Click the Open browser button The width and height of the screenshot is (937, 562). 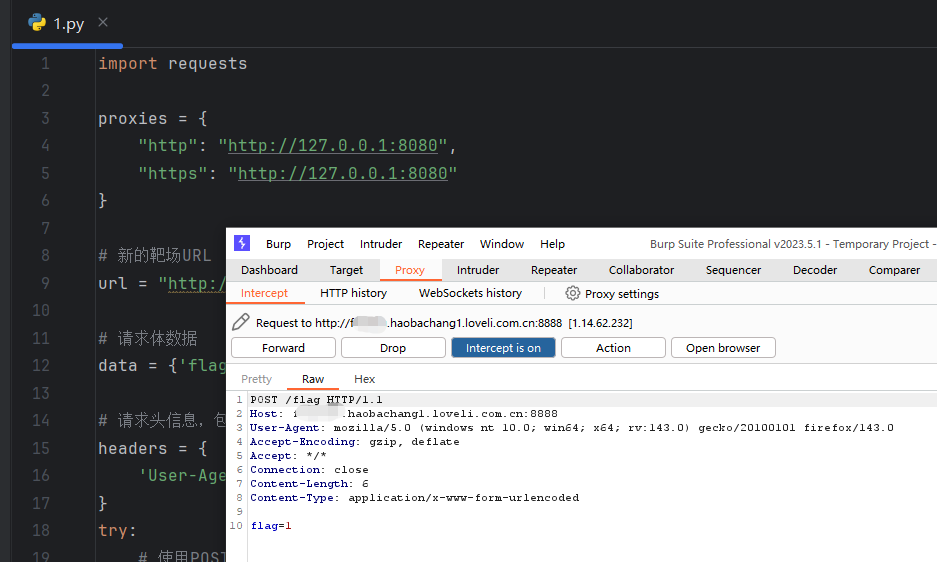(x=723, y=348)
